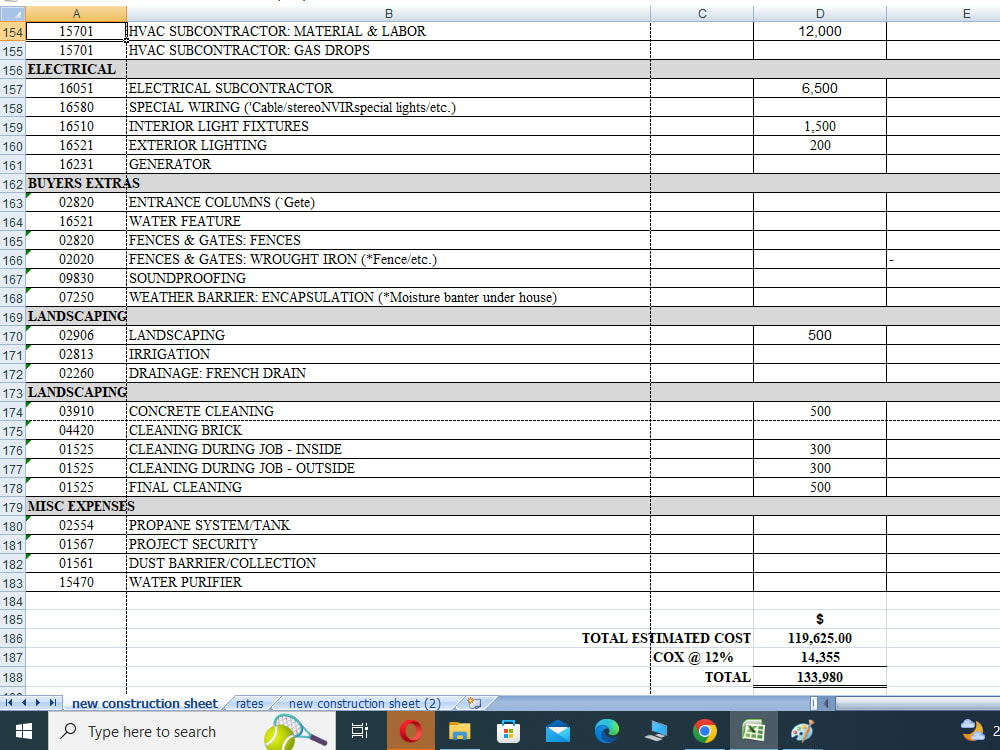The height and width of the screenshot is (750, 1000).
Task: Click the "WEATHER BARRIER: ENCAPSULATION" cell
Action: (388, 297)
